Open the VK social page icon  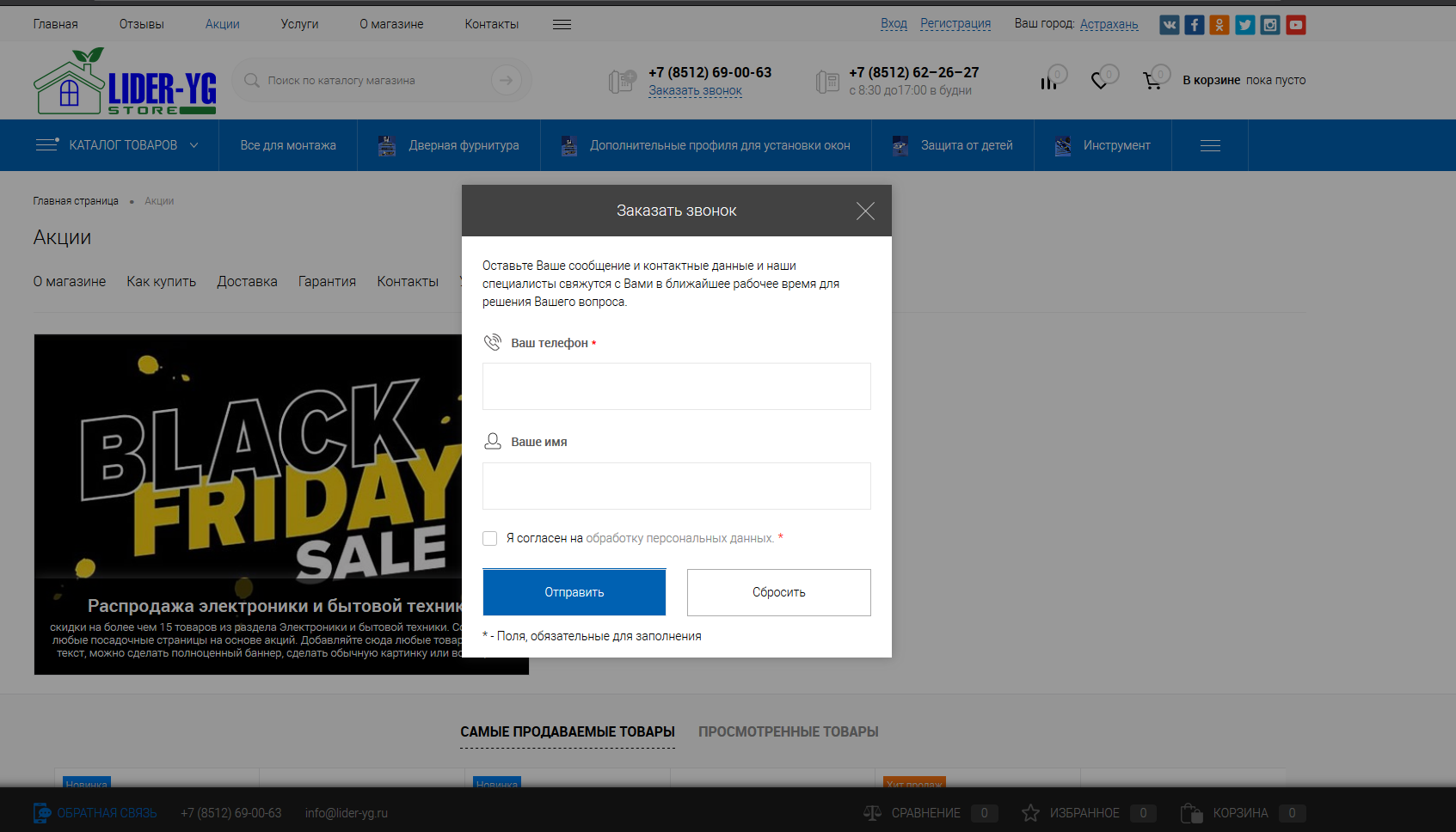(x=1169, y=25)
